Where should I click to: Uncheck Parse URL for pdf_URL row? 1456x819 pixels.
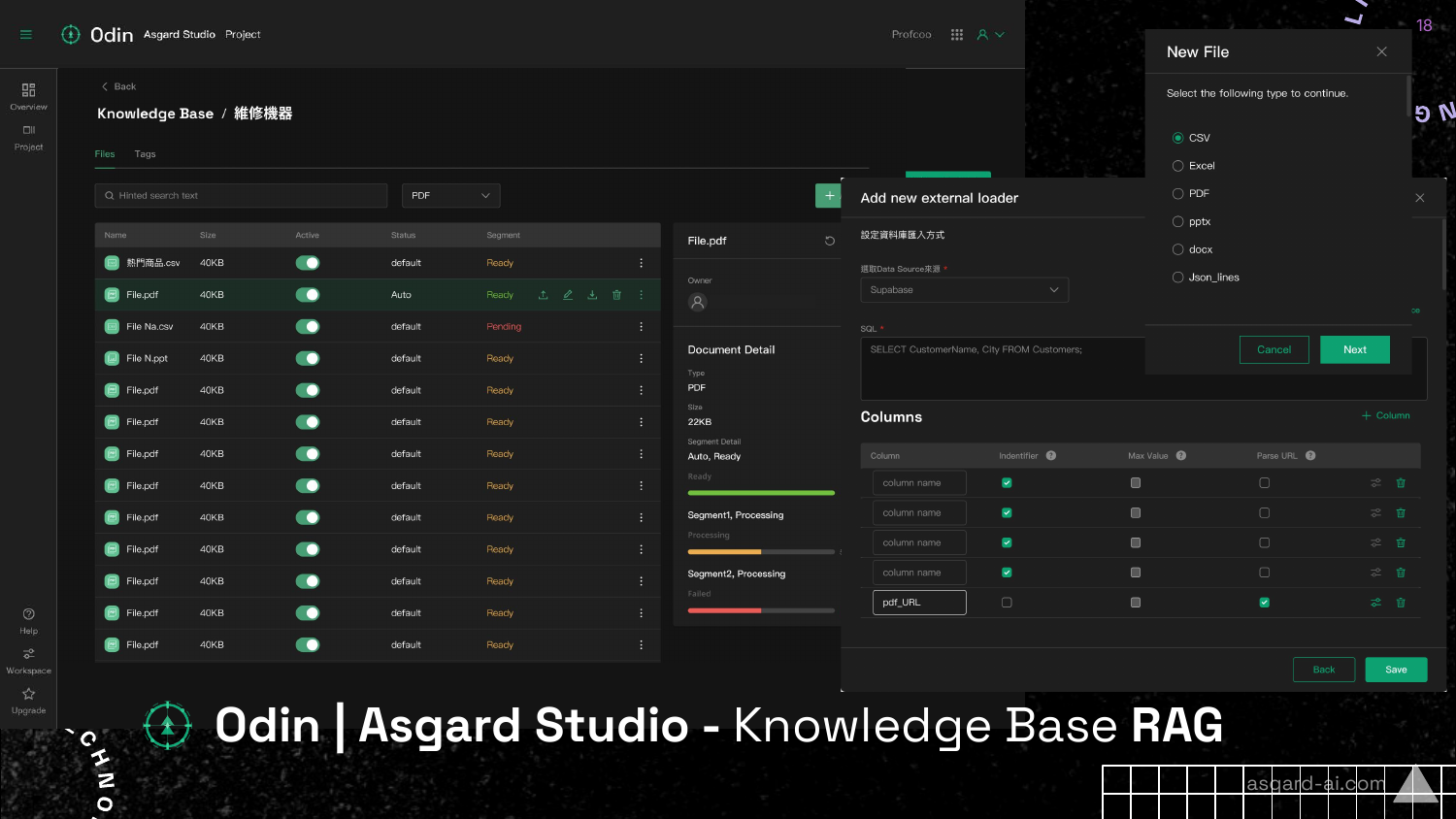(1264, 603)
